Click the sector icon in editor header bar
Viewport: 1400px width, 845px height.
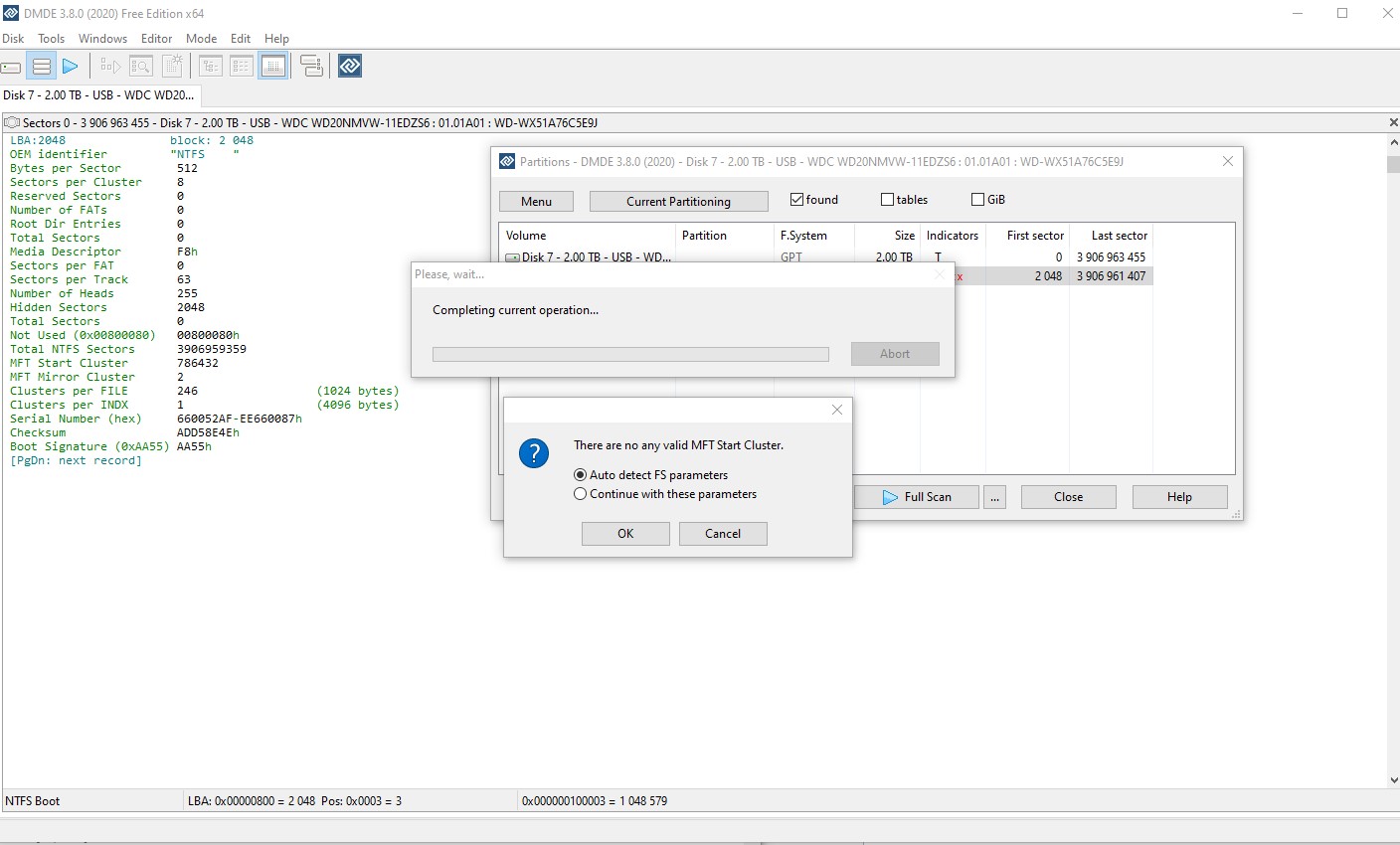tap(12, 122)
